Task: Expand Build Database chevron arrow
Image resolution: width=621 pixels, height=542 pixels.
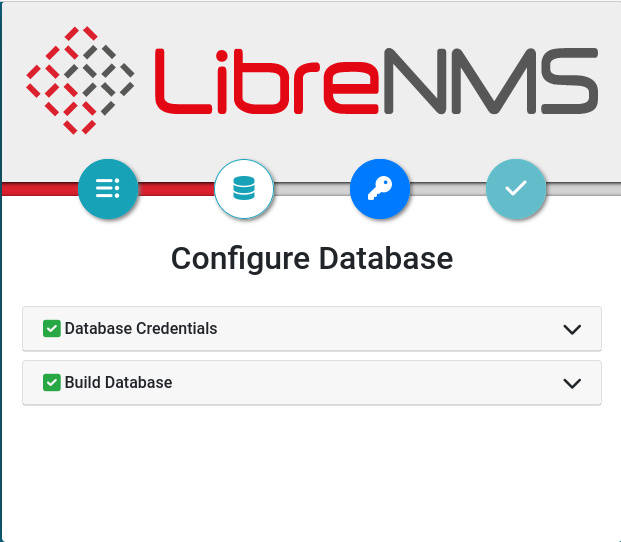Action: coord(572,383)
